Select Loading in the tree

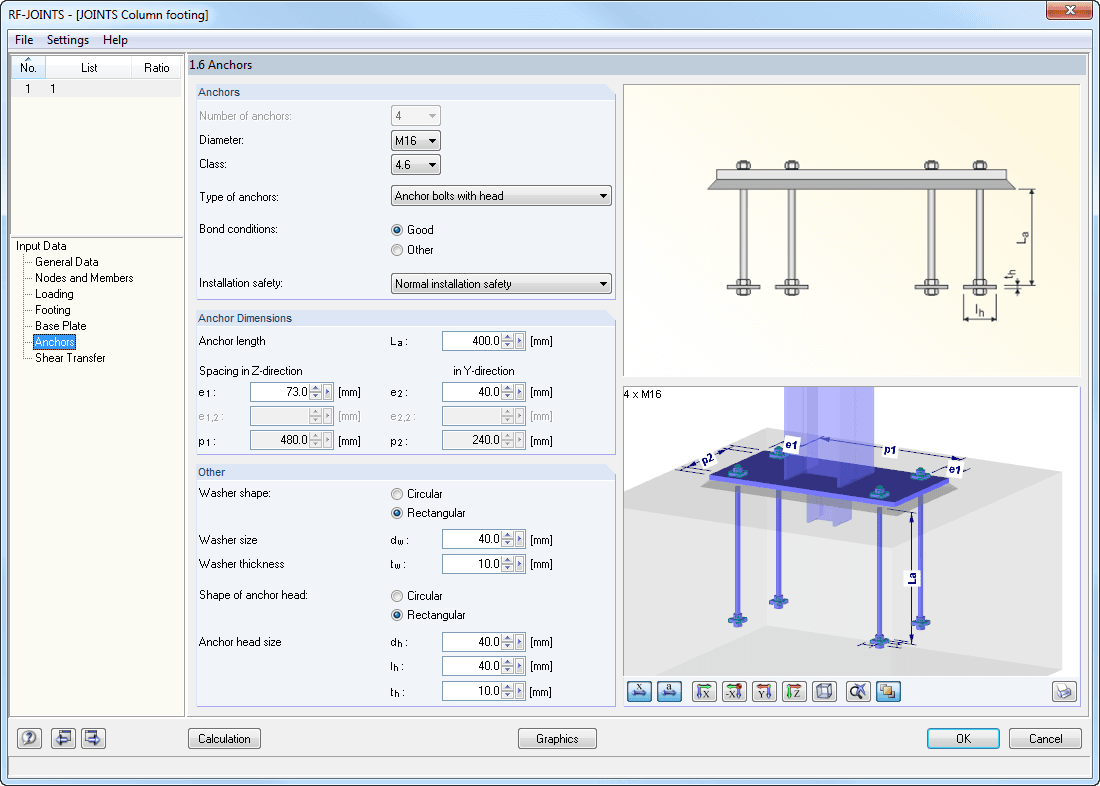54,294
